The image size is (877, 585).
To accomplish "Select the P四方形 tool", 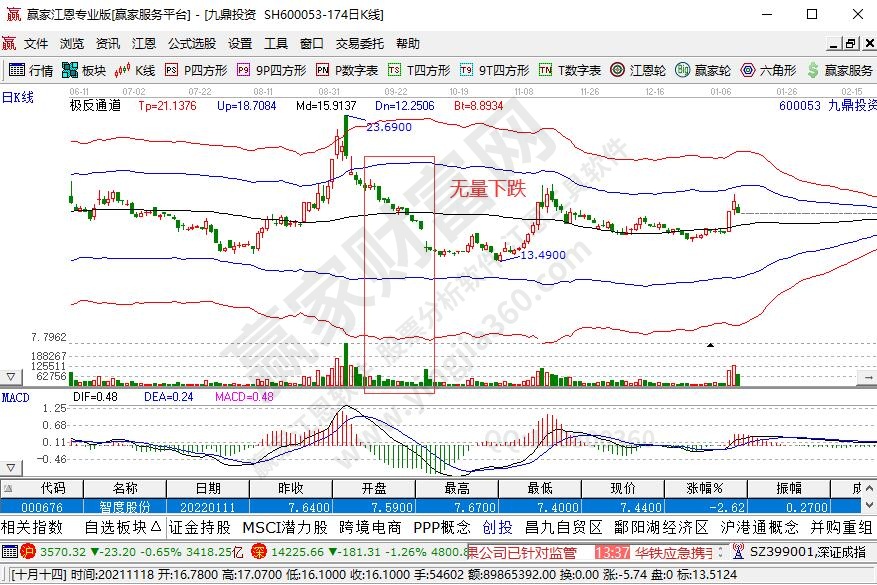I will 196,70.
